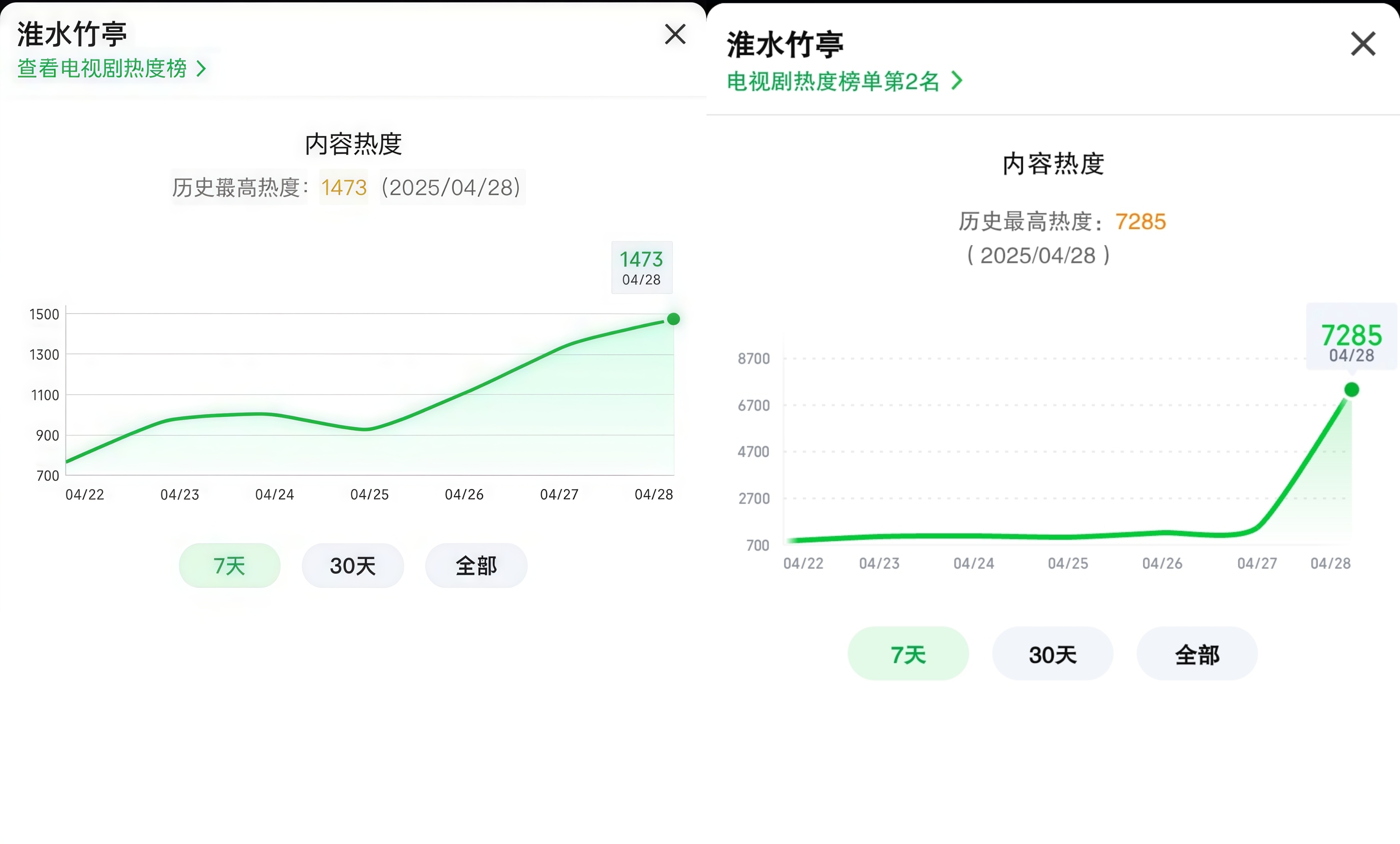
Task: Click 04/27 date on right chart axis
Action: [x=1257, y=563]
